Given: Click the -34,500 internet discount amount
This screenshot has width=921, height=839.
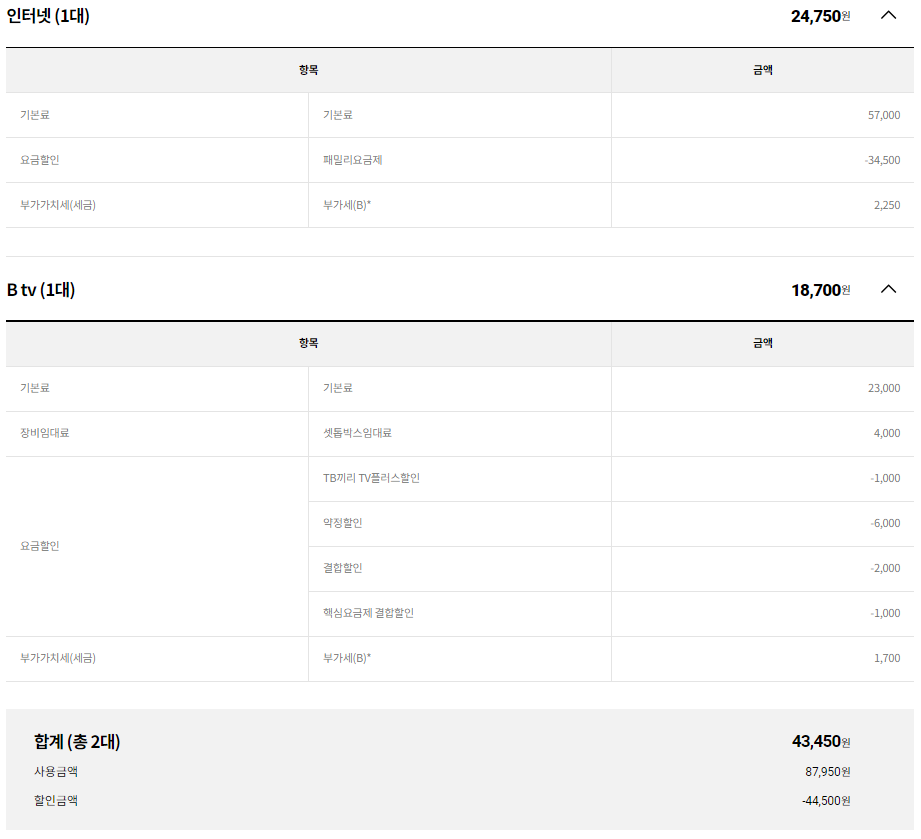Looking at the screenshot, I should tap(882, 160).
